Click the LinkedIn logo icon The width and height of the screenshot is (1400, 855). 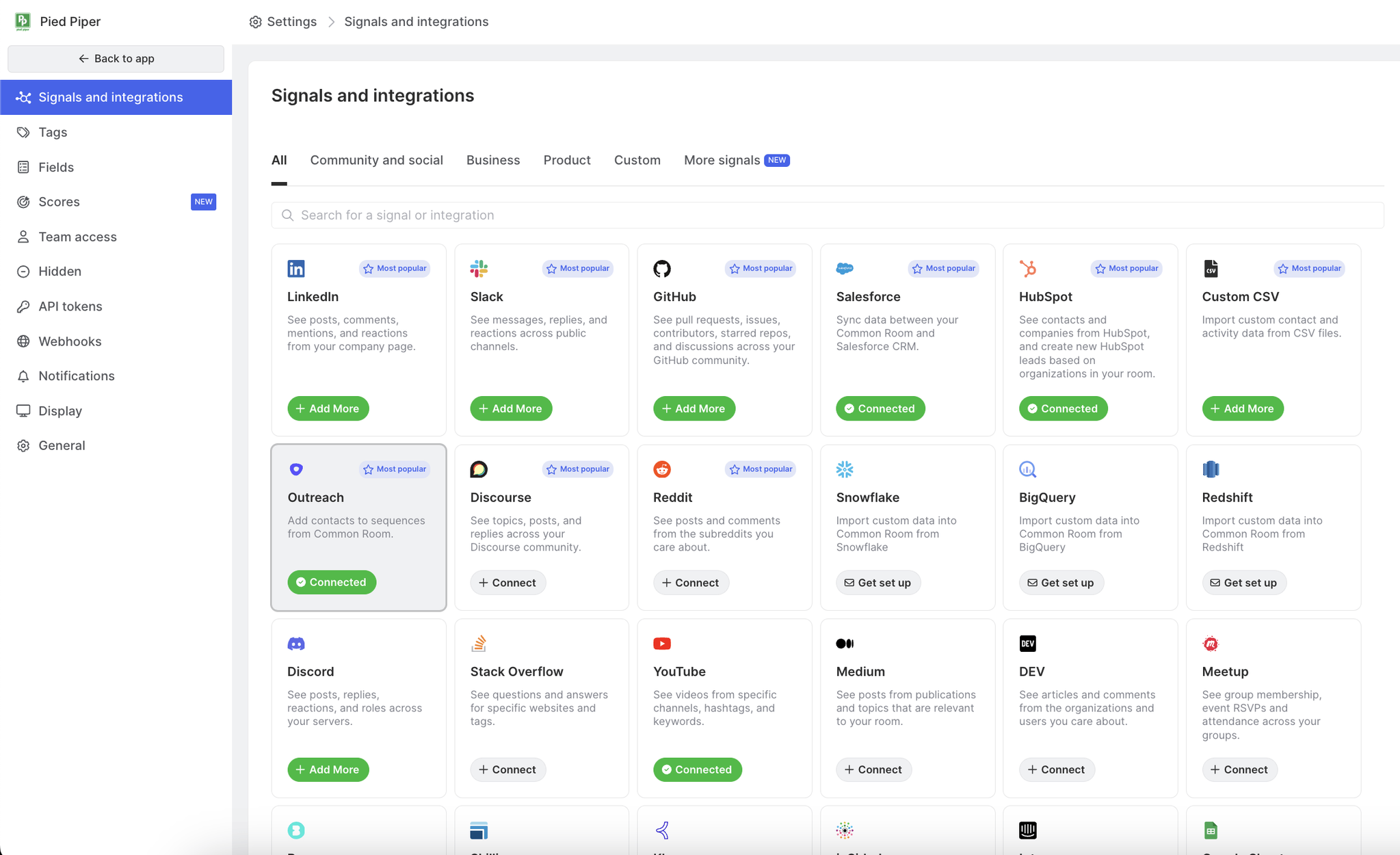296,268
